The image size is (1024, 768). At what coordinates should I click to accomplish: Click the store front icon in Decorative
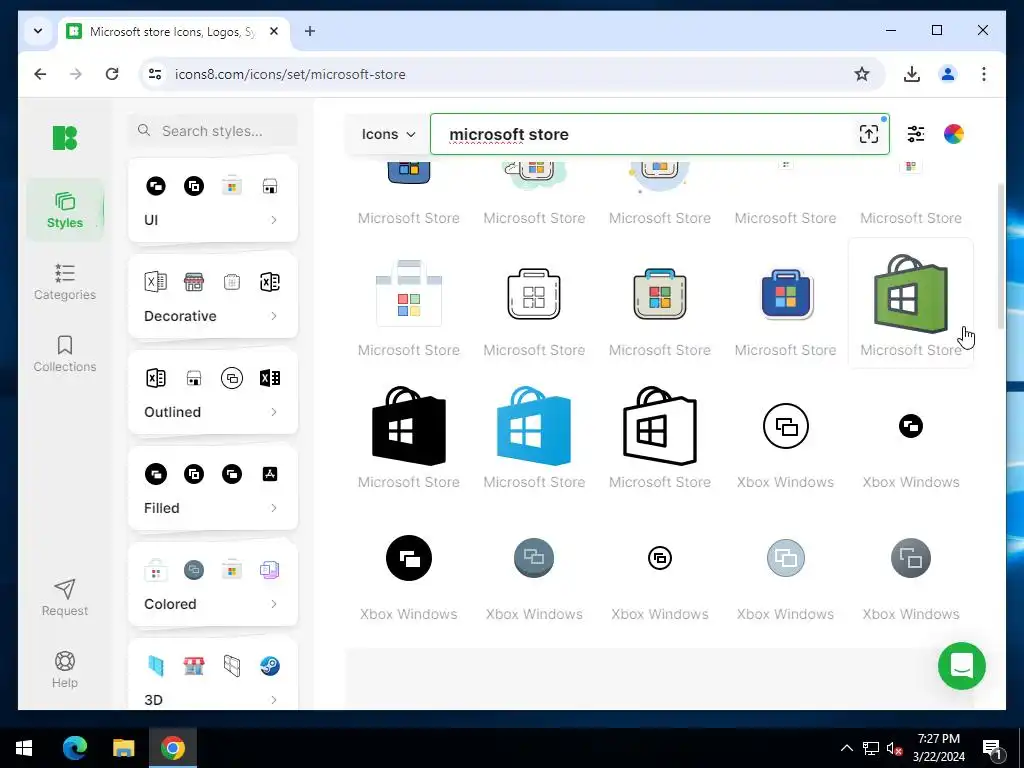click(194, 282)
